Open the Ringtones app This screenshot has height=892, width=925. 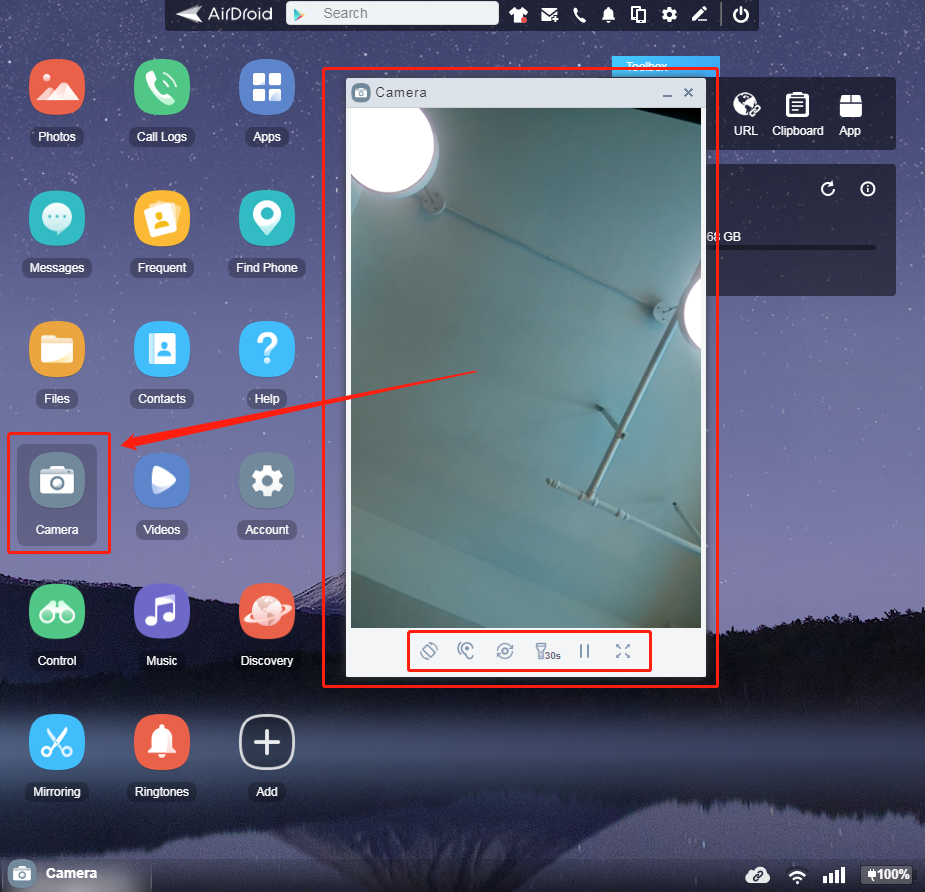tap(162, 743)
